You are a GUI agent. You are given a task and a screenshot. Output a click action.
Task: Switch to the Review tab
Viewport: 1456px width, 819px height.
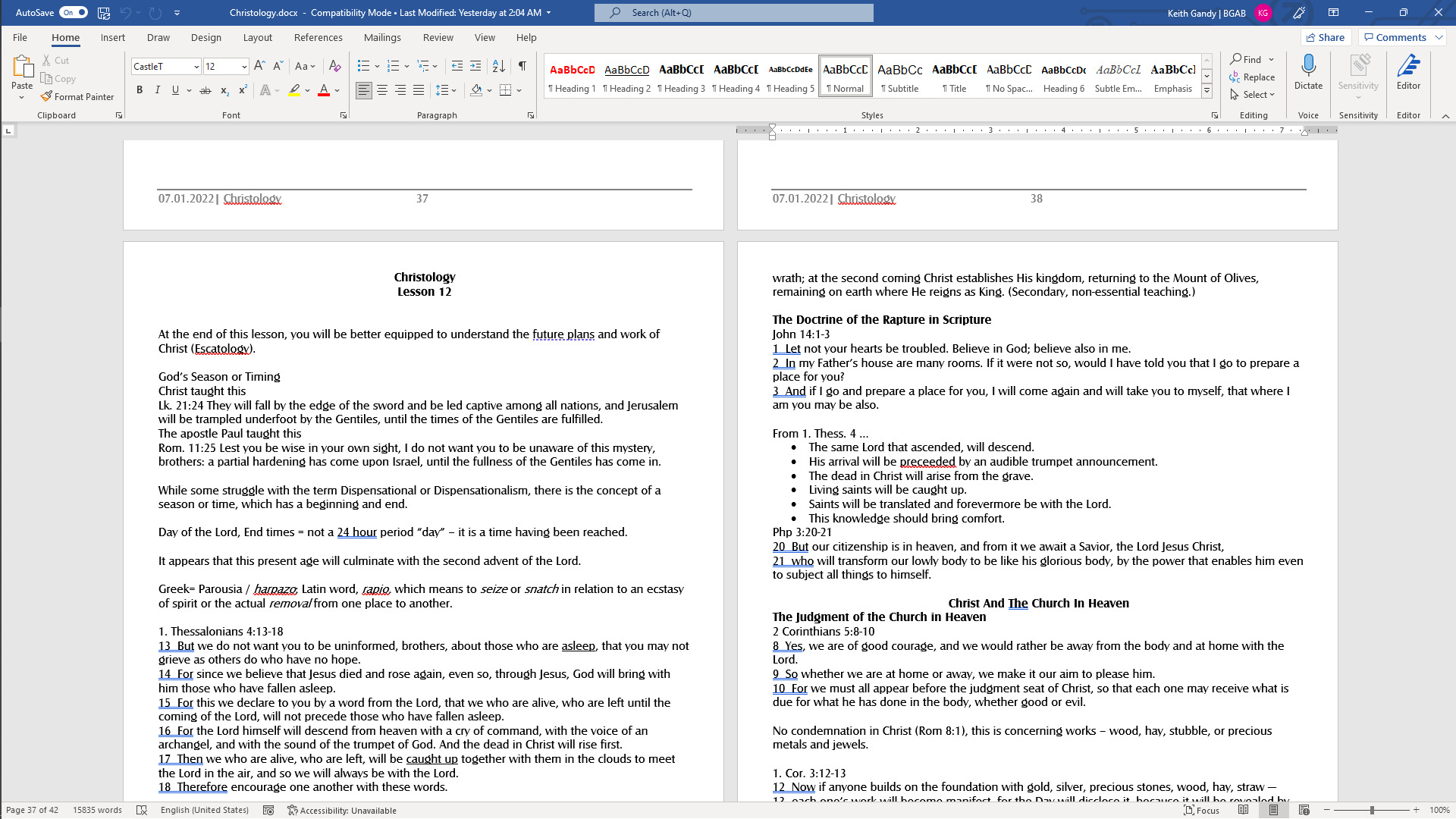438,37
